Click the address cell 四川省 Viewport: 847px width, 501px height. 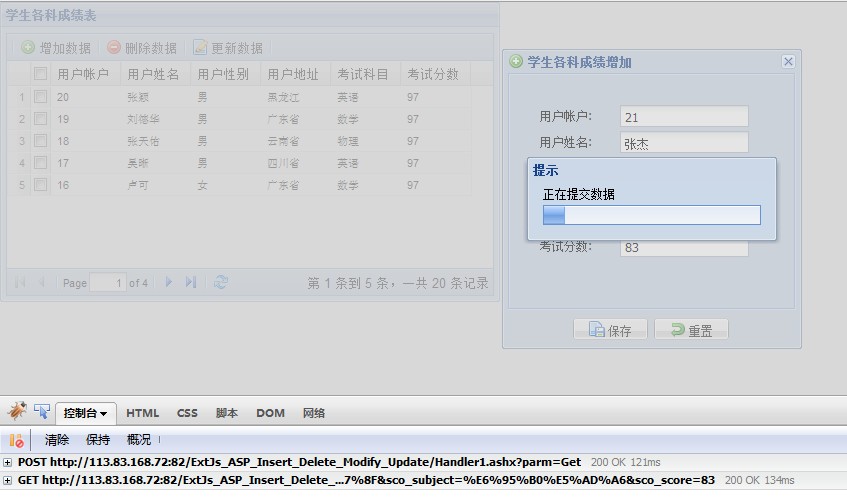283,163
